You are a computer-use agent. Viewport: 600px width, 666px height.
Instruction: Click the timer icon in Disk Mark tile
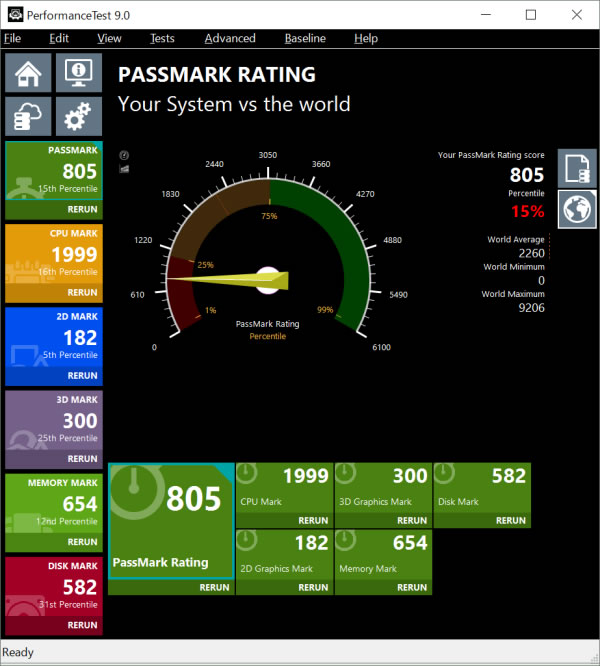444,473
